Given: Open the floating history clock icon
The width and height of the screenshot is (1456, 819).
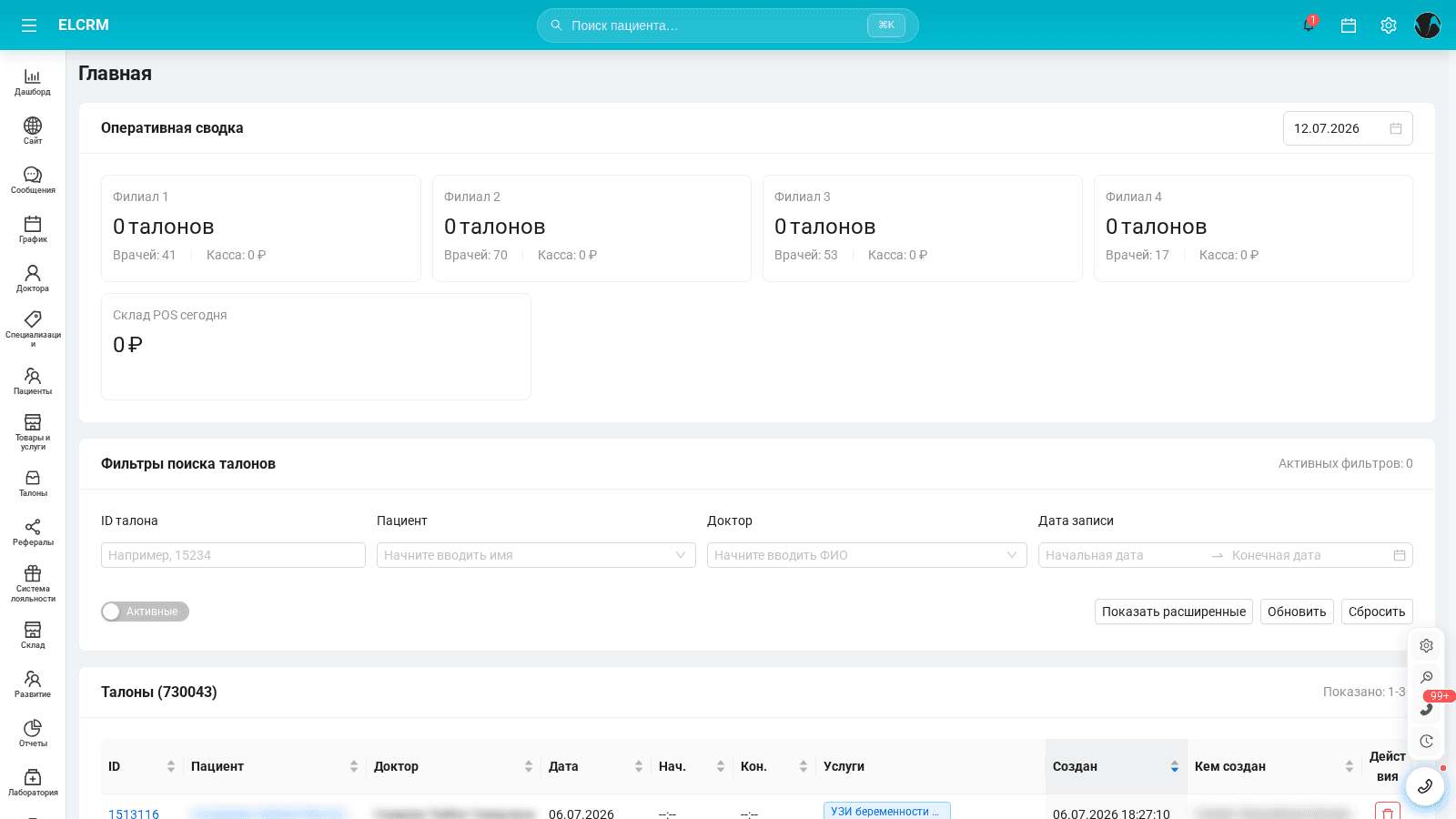Looking at the screenshot, I should (1426, 741).
